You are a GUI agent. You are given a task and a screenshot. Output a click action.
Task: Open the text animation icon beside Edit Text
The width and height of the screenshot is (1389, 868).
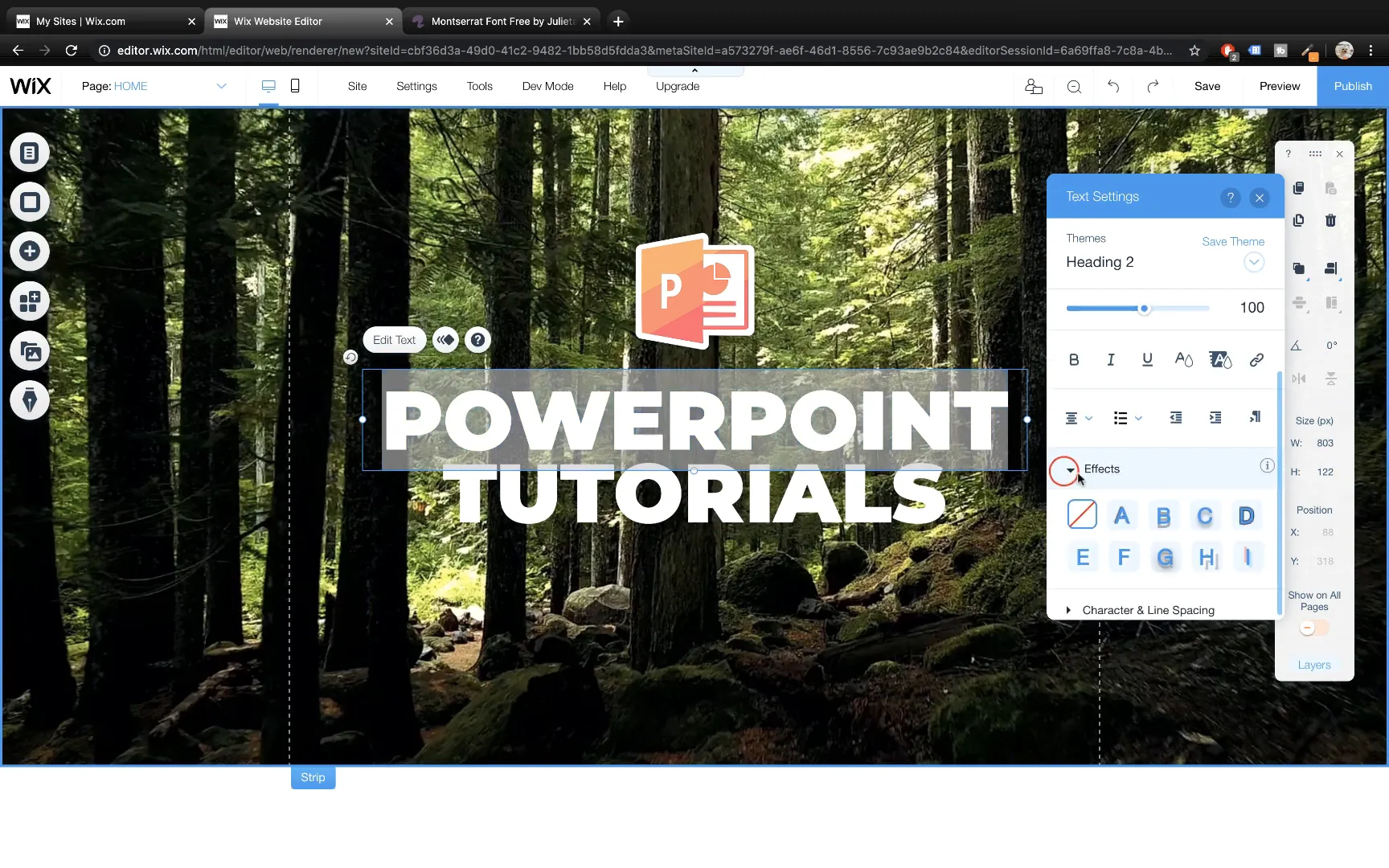coord(446,340)
